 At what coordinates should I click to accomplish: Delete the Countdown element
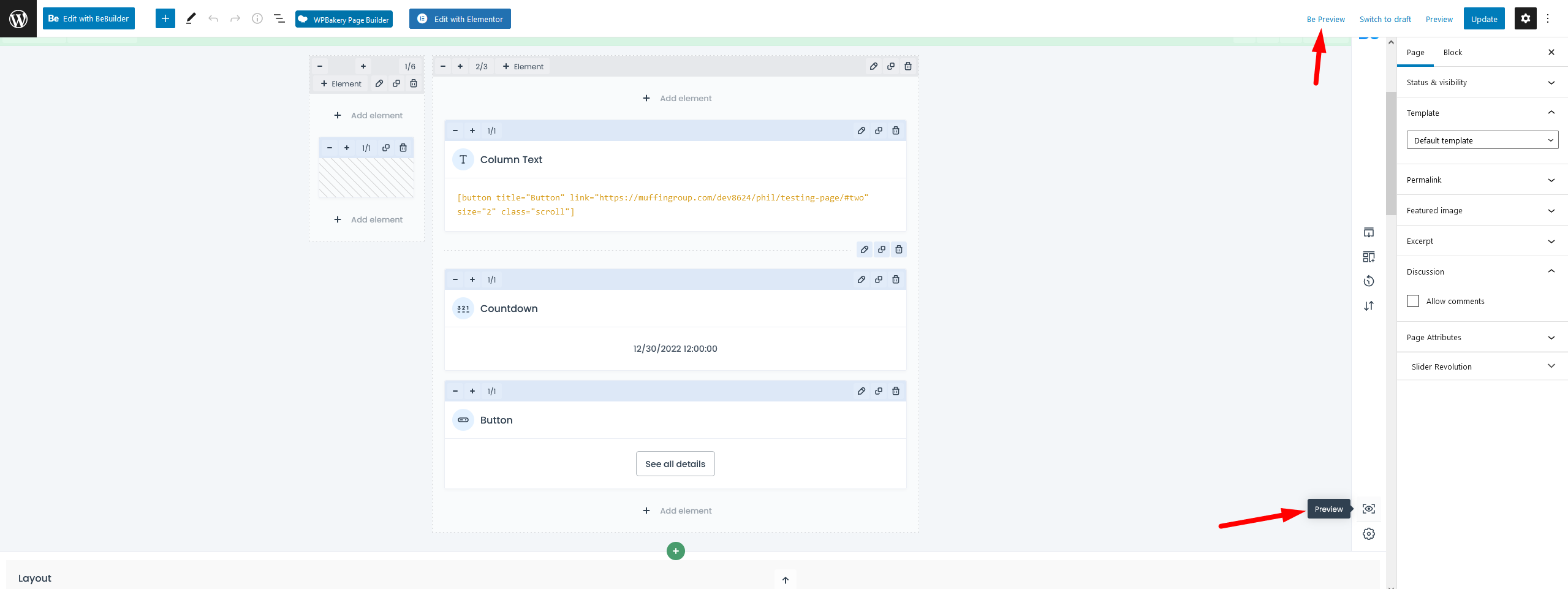point(896,279)
